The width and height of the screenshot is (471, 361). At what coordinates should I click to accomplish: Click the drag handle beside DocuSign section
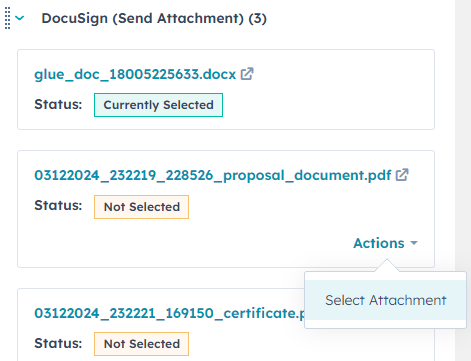pos(7,18)
